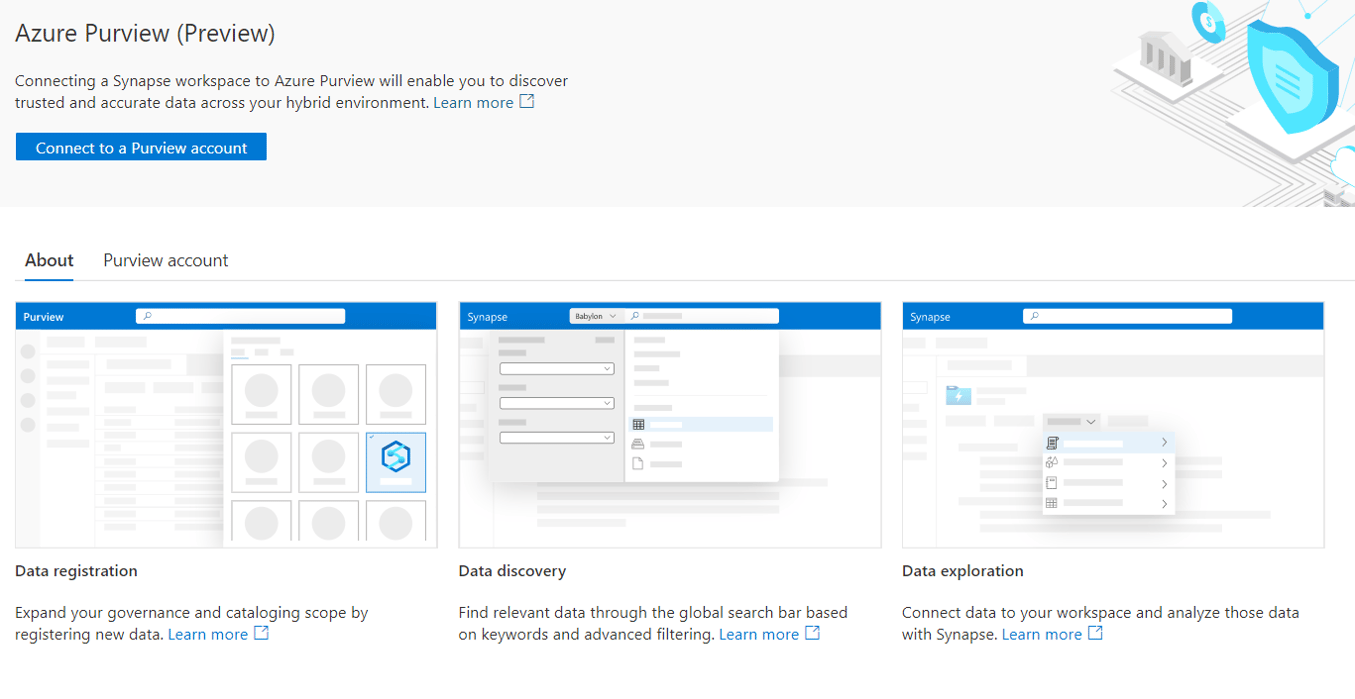
Task: Click the Data discovery preview thumbnail
Action: 669,425
